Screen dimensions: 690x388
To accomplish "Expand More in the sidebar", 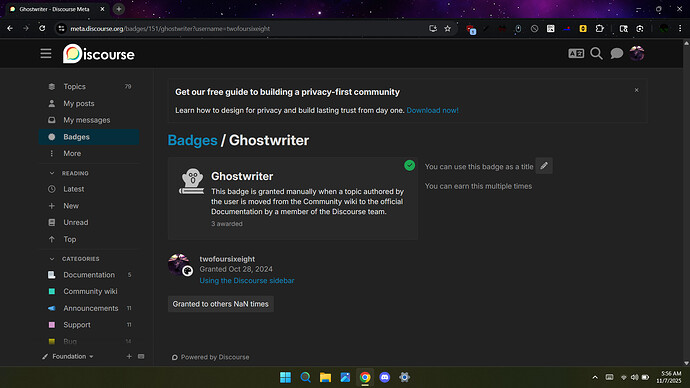I will coord(89,154).
